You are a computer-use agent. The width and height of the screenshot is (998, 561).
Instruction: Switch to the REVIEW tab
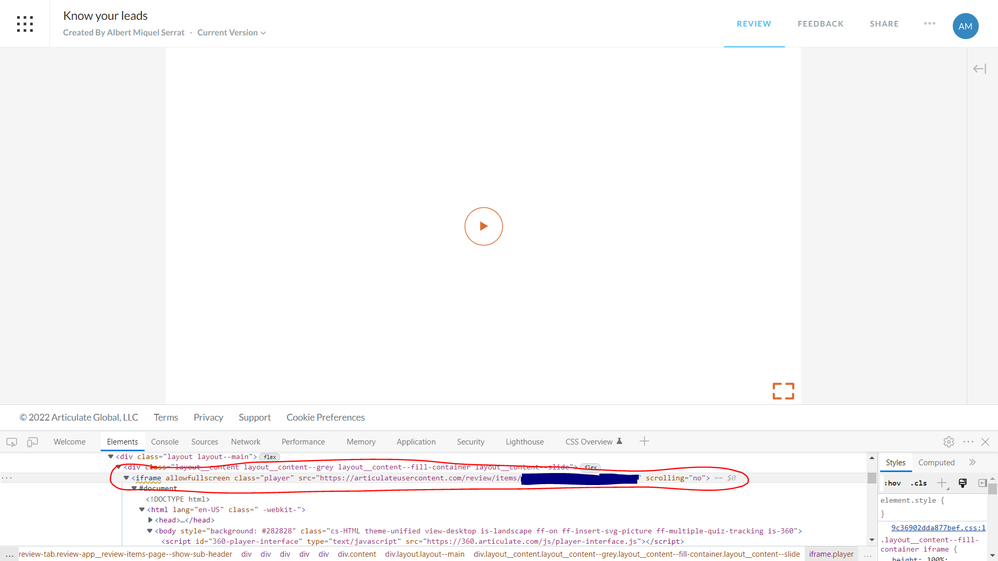754,24
